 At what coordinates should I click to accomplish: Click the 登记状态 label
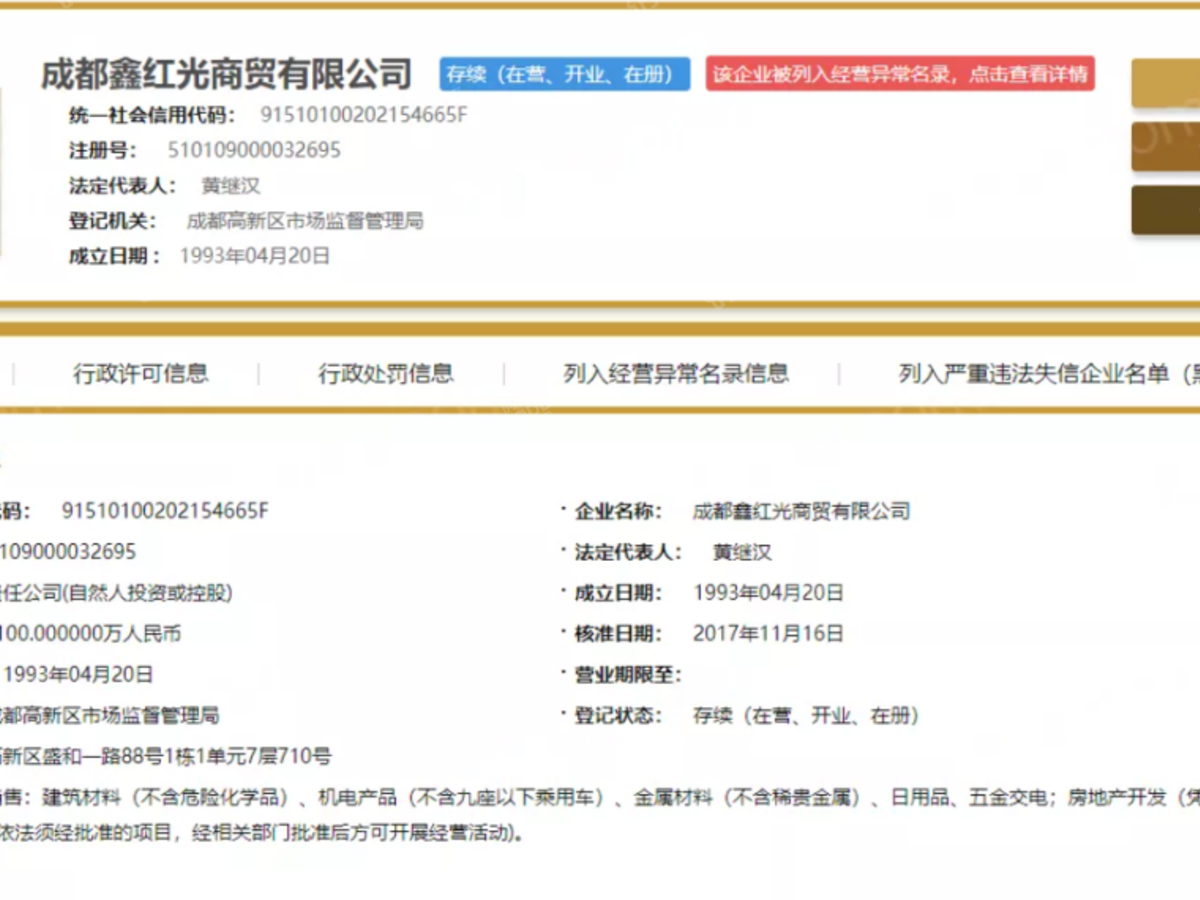pyautogui.click(x=618, y=716)
